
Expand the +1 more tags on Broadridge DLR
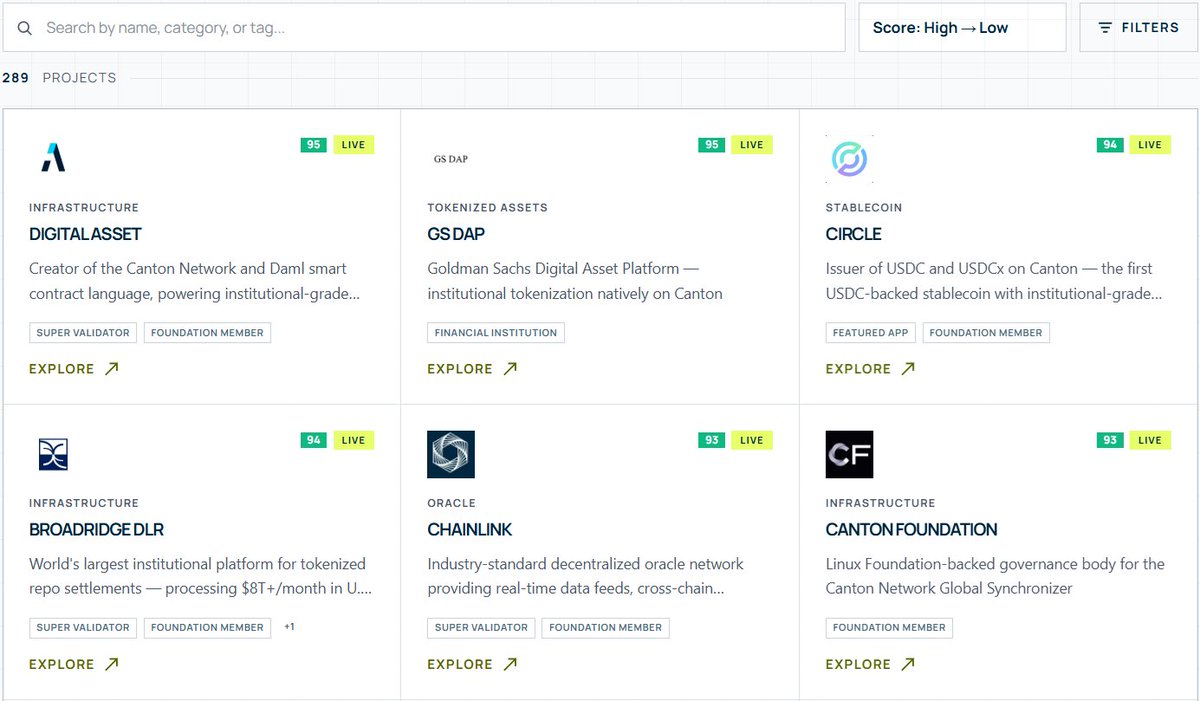click(289, 627)
